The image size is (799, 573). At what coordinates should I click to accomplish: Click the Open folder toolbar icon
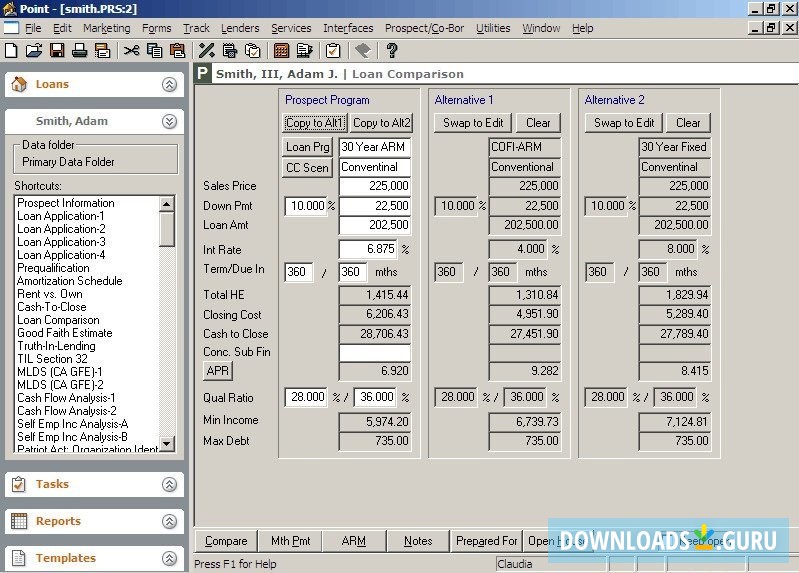point(34,50)
